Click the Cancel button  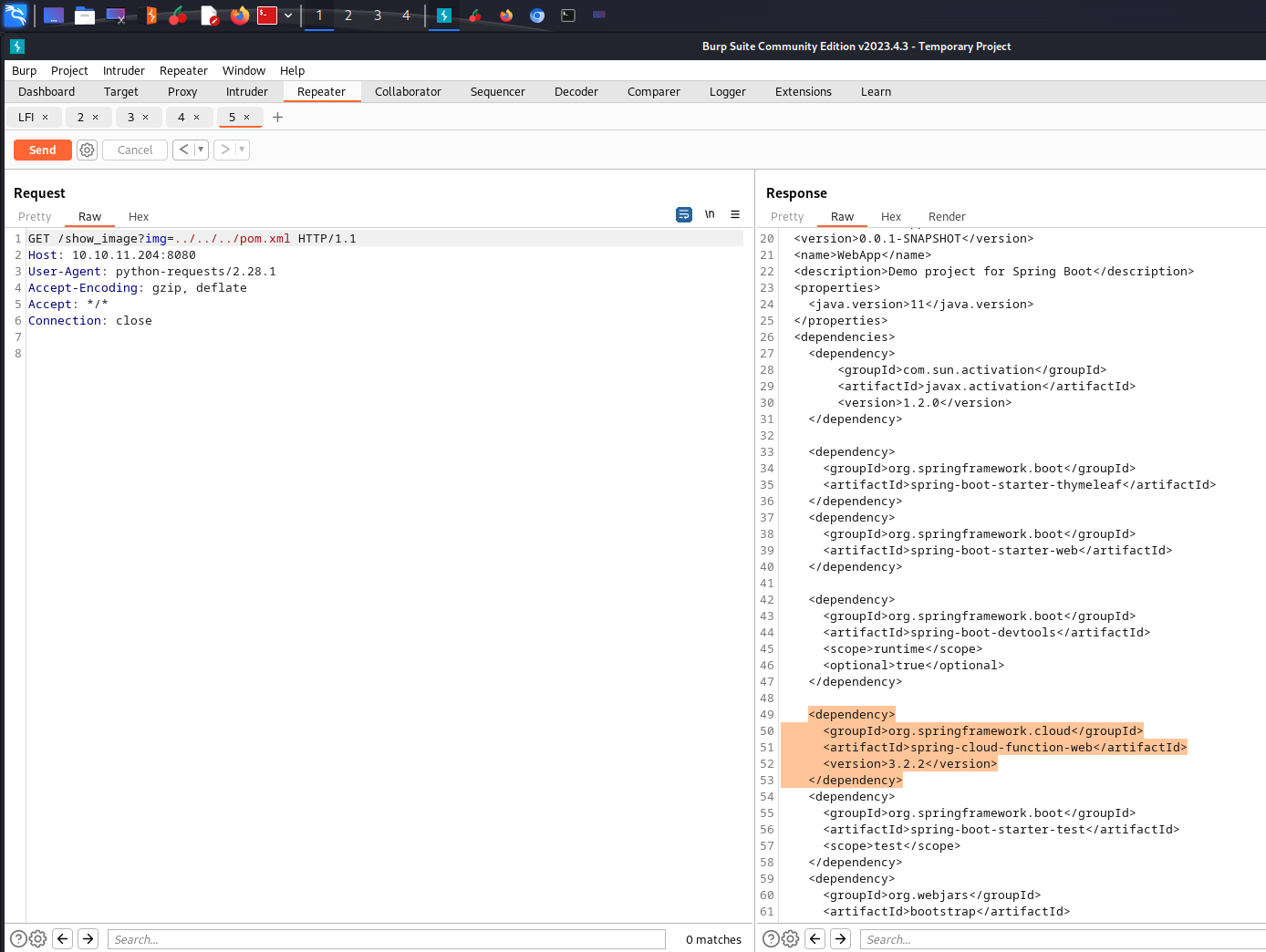pos(135,150)
